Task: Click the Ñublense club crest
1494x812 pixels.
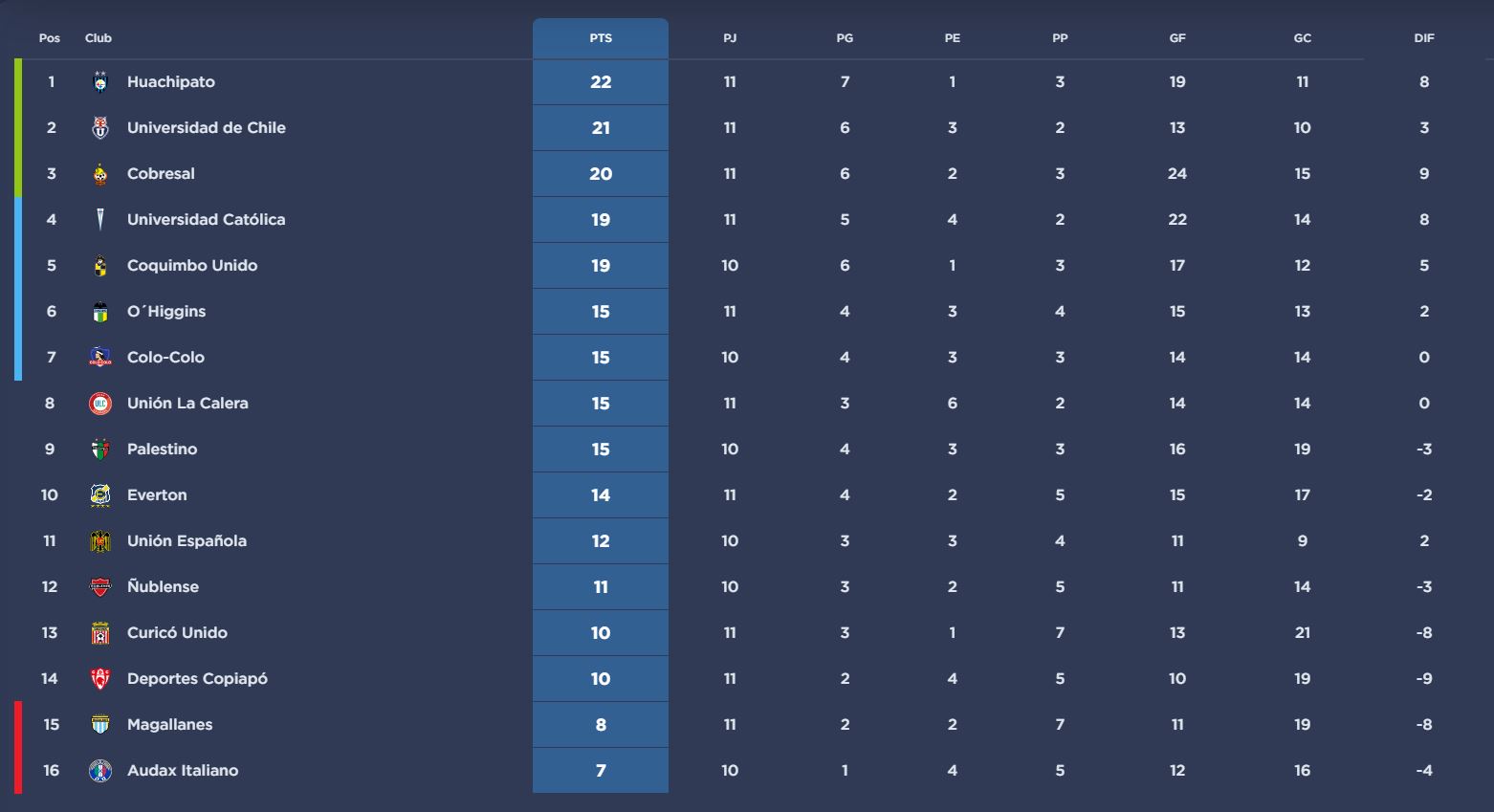Action: pos(100,587)
